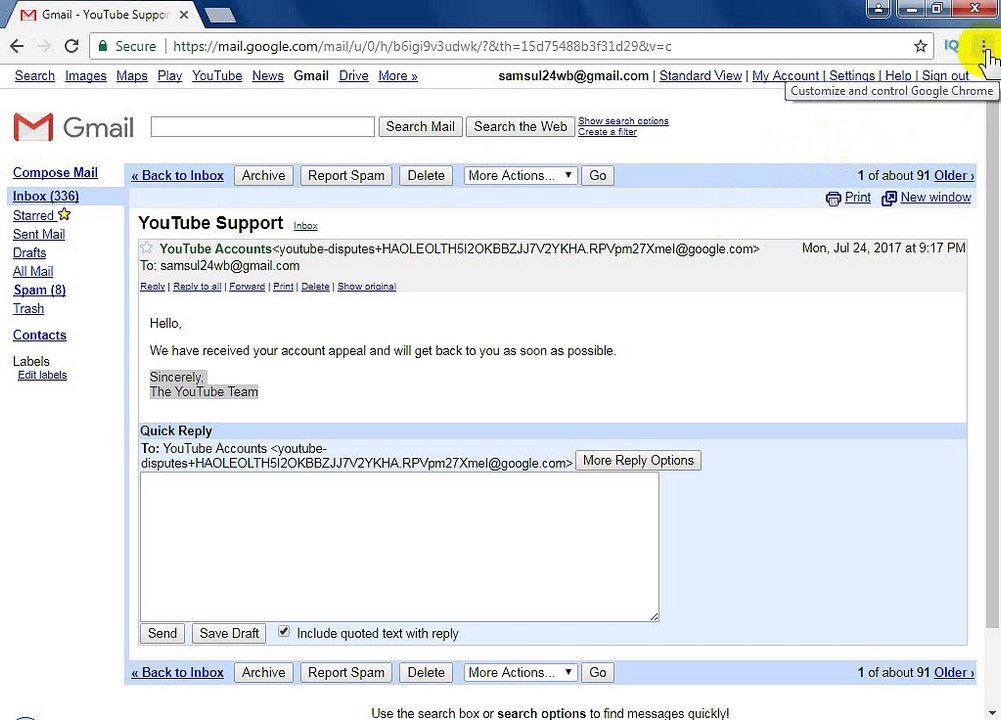Click the Gmail search input field
This screenshot has width=1001, height=720.
click(x=262, y=126)
